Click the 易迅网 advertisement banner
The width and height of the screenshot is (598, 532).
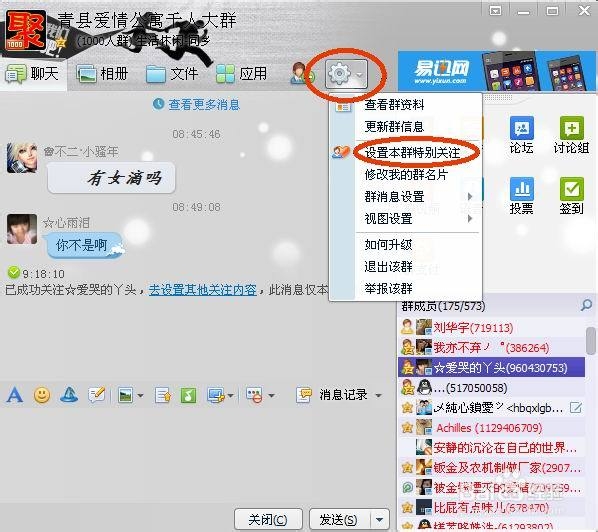[x=497, y=71]
